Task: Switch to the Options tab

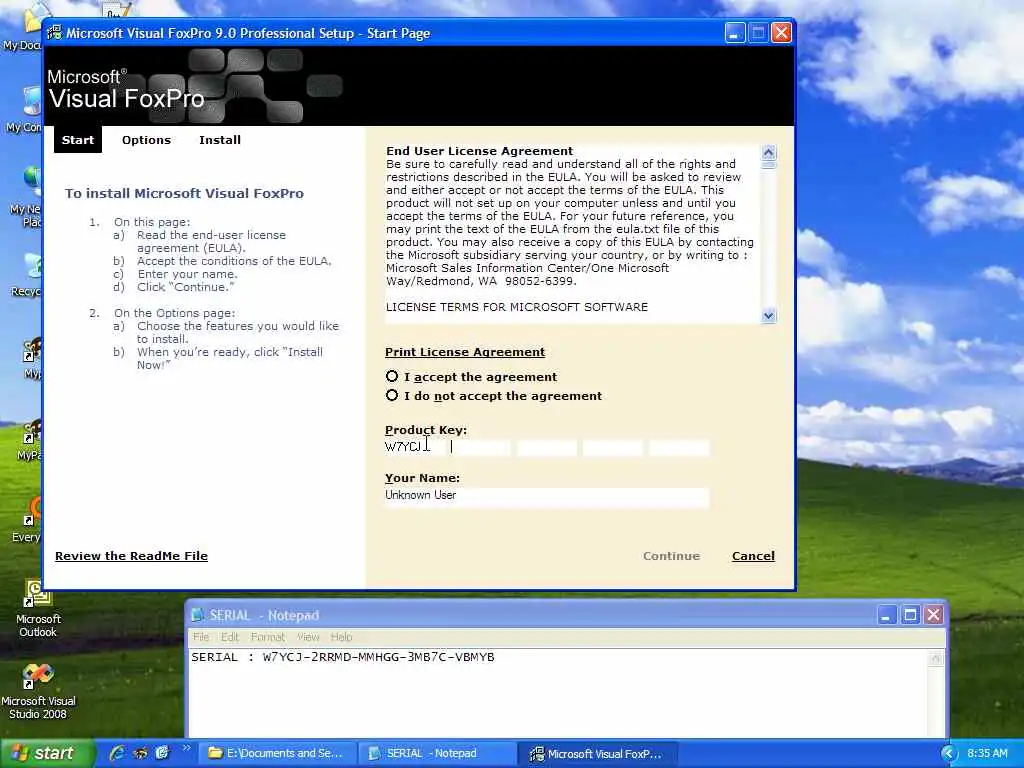Action: (x=146, y=140)
